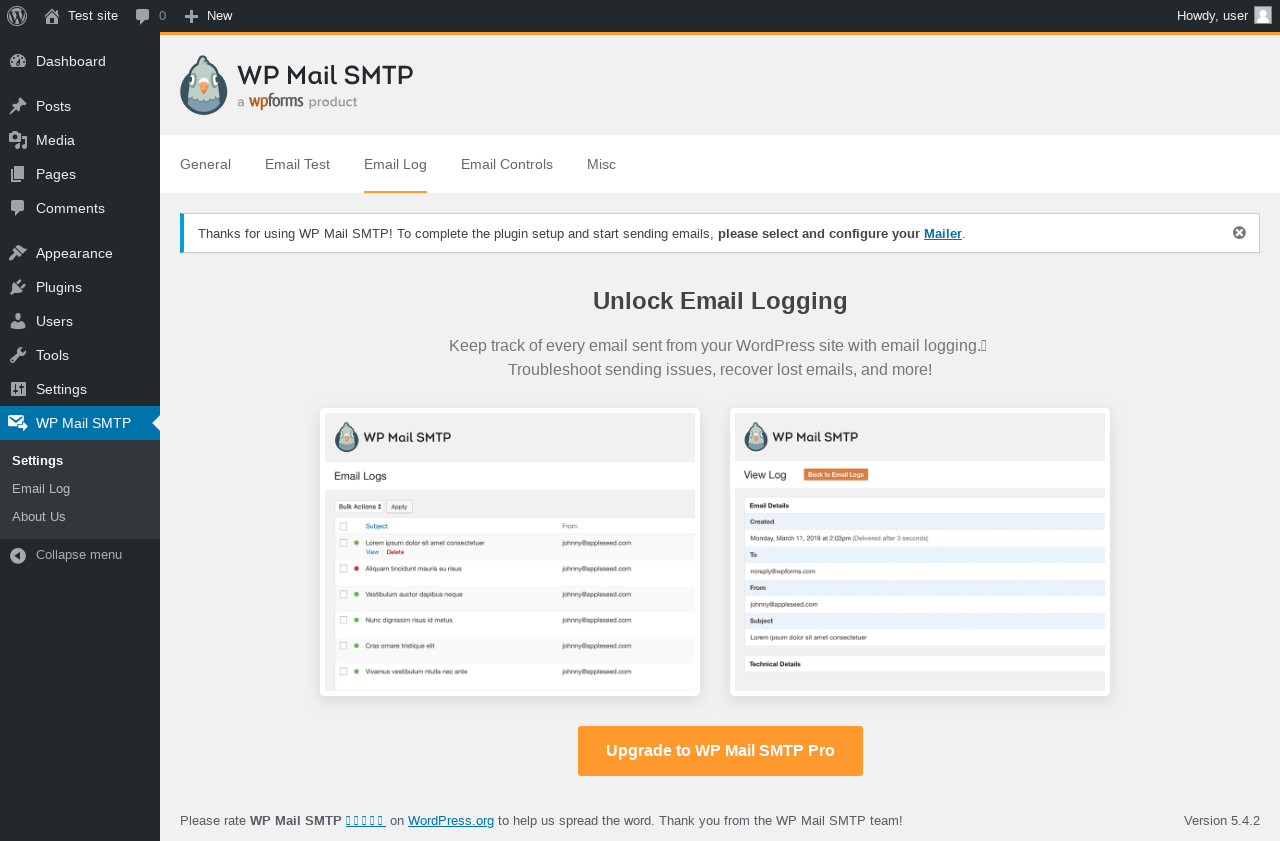This screenshot has width=1280, height=841.
Task: Open About Us submenu item
Action: (39, 516)
